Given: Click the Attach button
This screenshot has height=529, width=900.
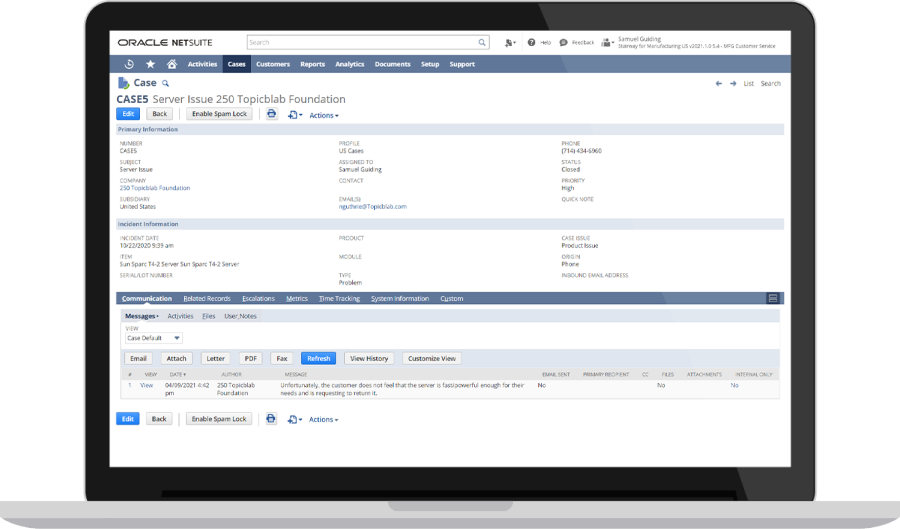Looking at the screenshot, I should [x=176, y=359].
